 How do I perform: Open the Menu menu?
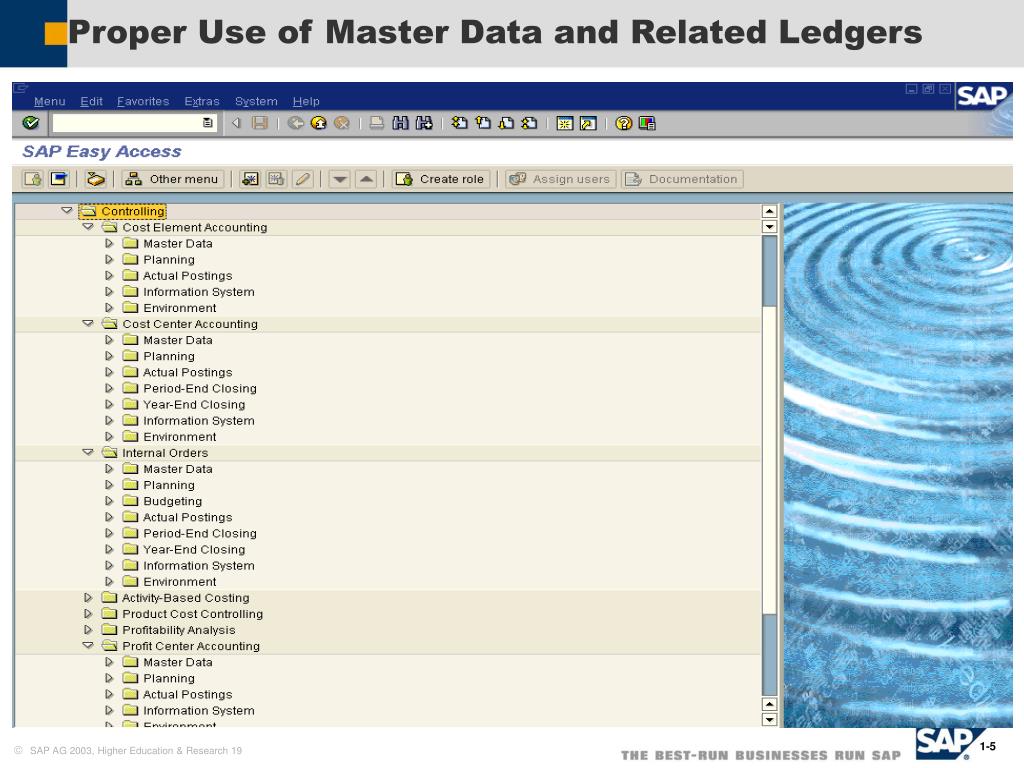coord(50,101)
